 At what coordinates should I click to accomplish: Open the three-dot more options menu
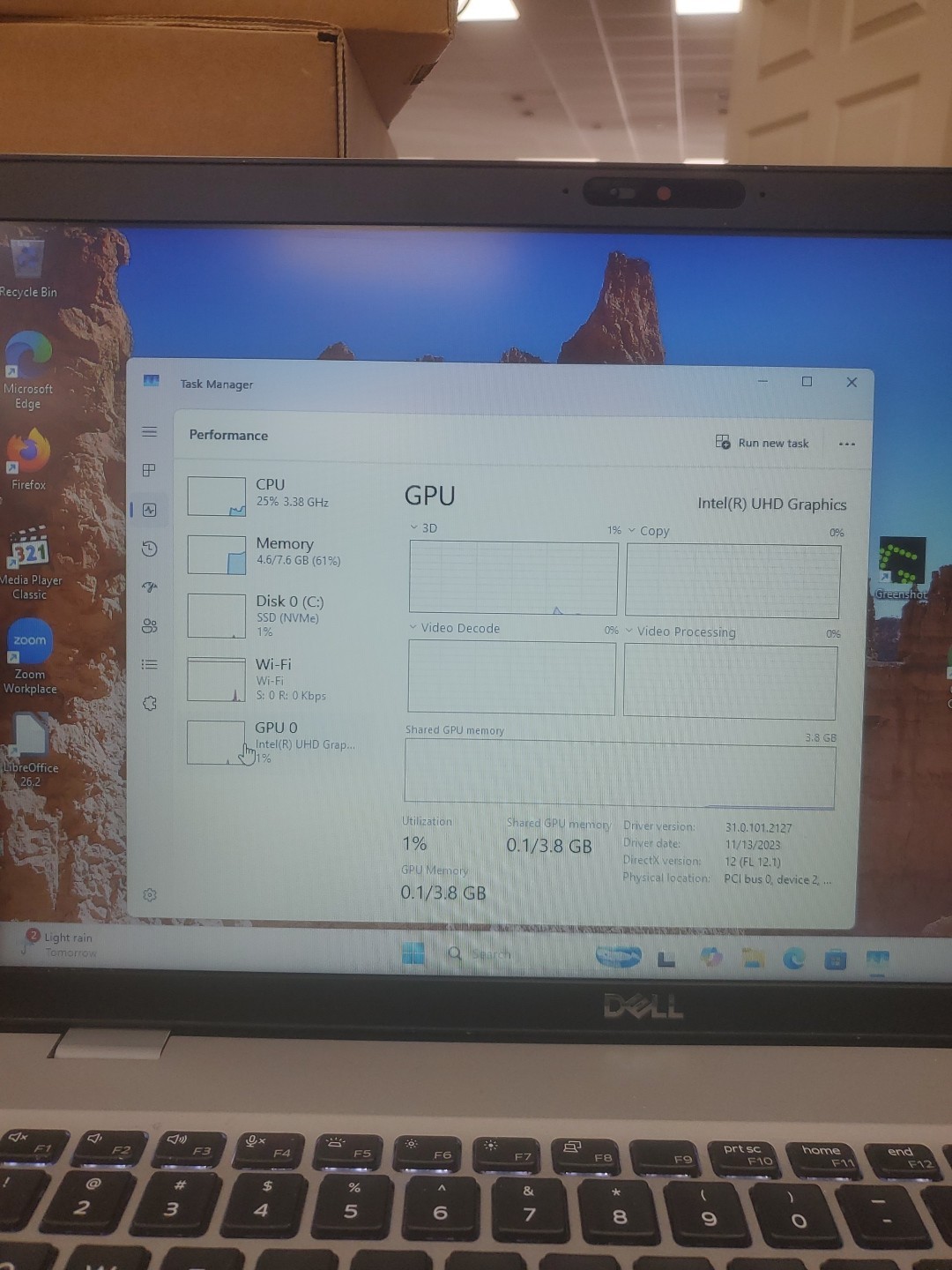pos(847,444)
